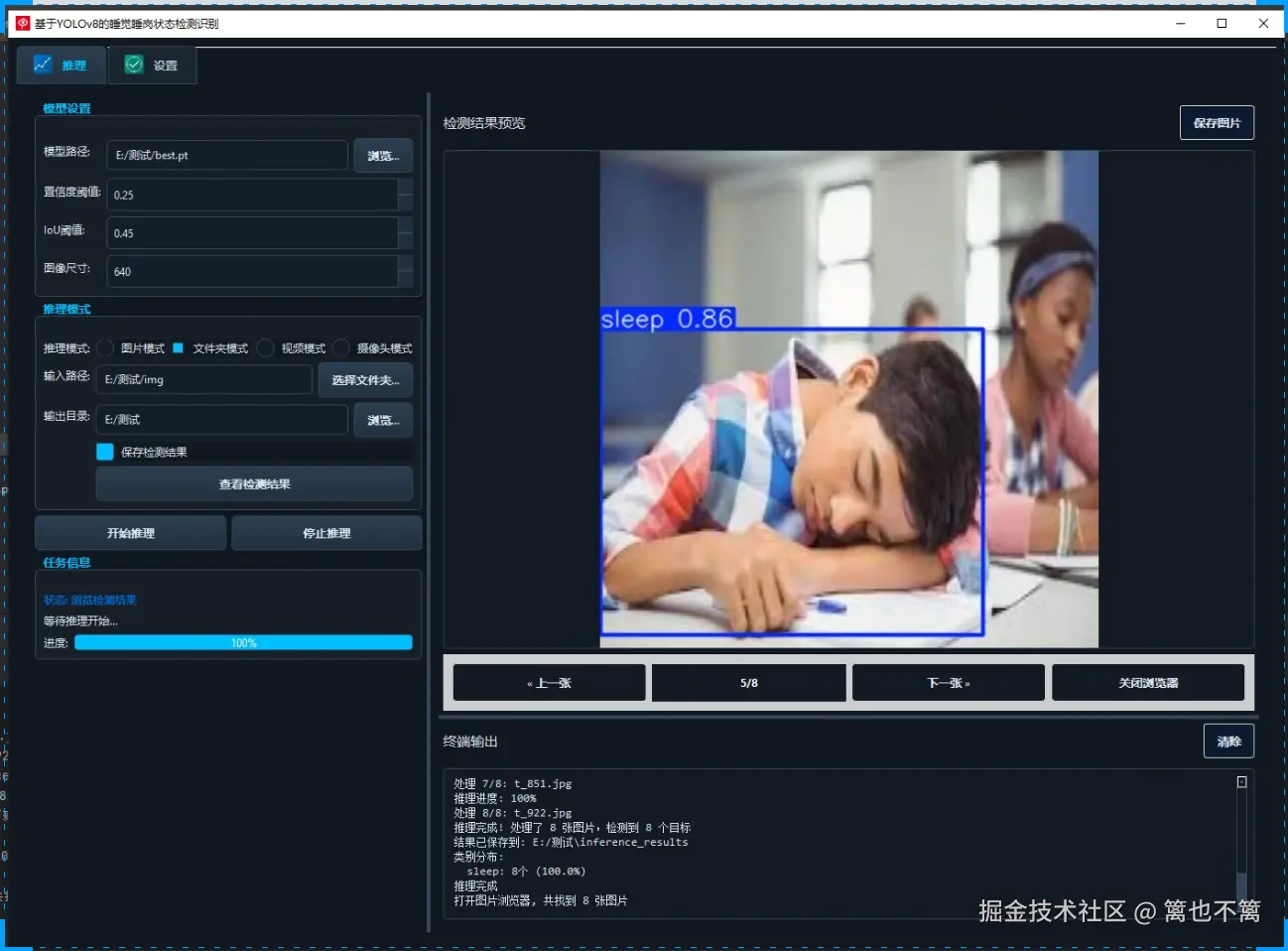Focus the IoU阈值 value 0.45
Image resolution: width=1288 pixels, height=951 pixels.
pos(252,233)
